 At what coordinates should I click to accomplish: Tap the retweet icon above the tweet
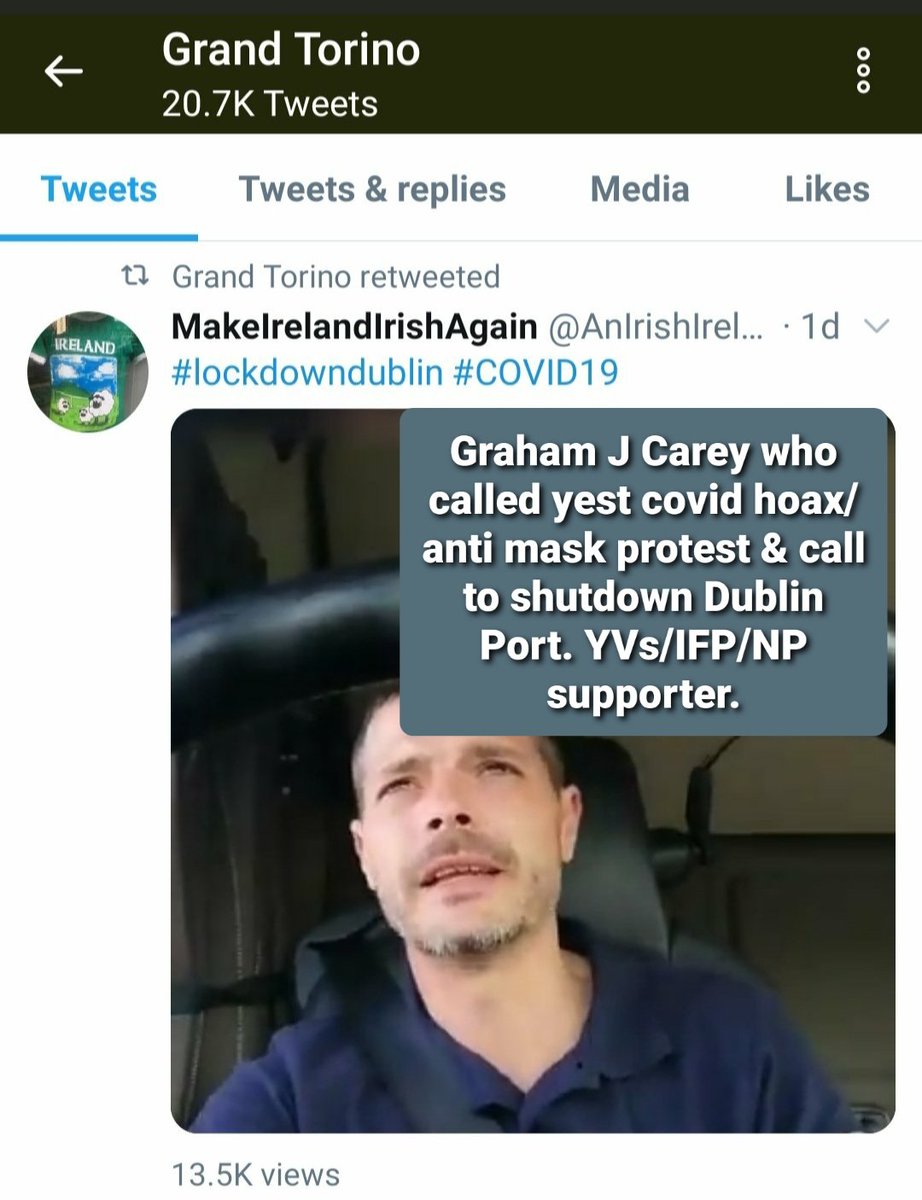[x=142, y=276]
